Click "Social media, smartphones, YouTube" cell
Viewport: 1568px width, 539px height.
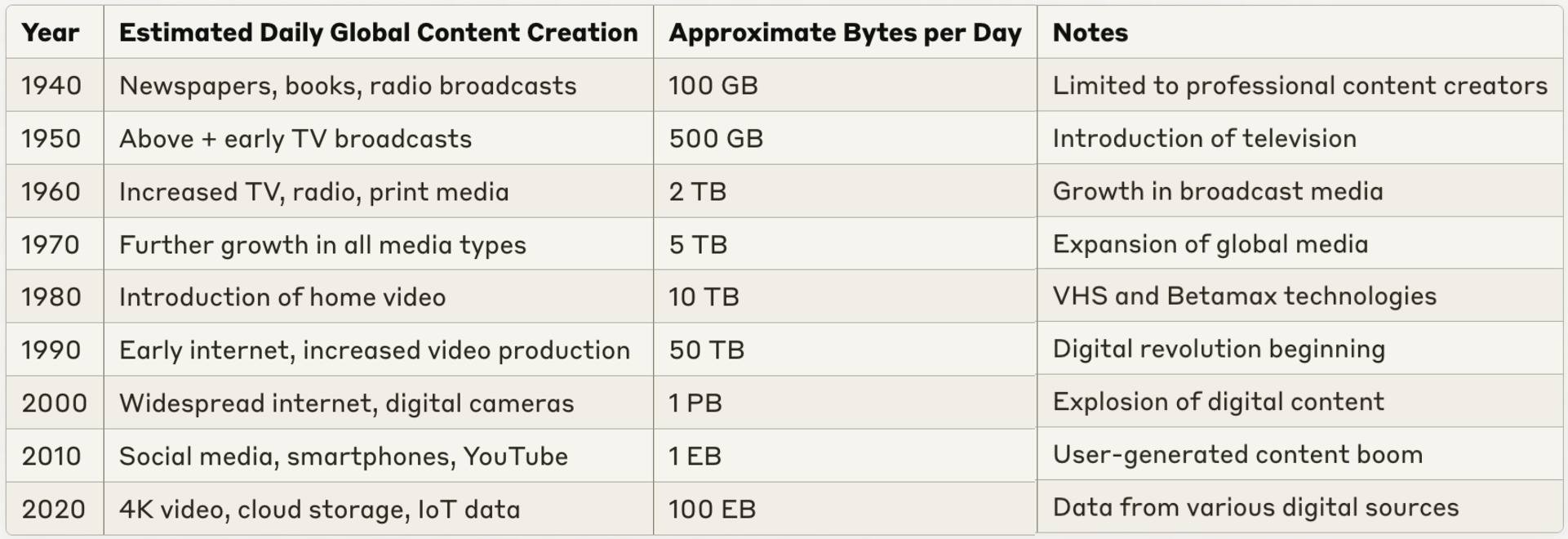pyautogui.click(x=344, y=457)
